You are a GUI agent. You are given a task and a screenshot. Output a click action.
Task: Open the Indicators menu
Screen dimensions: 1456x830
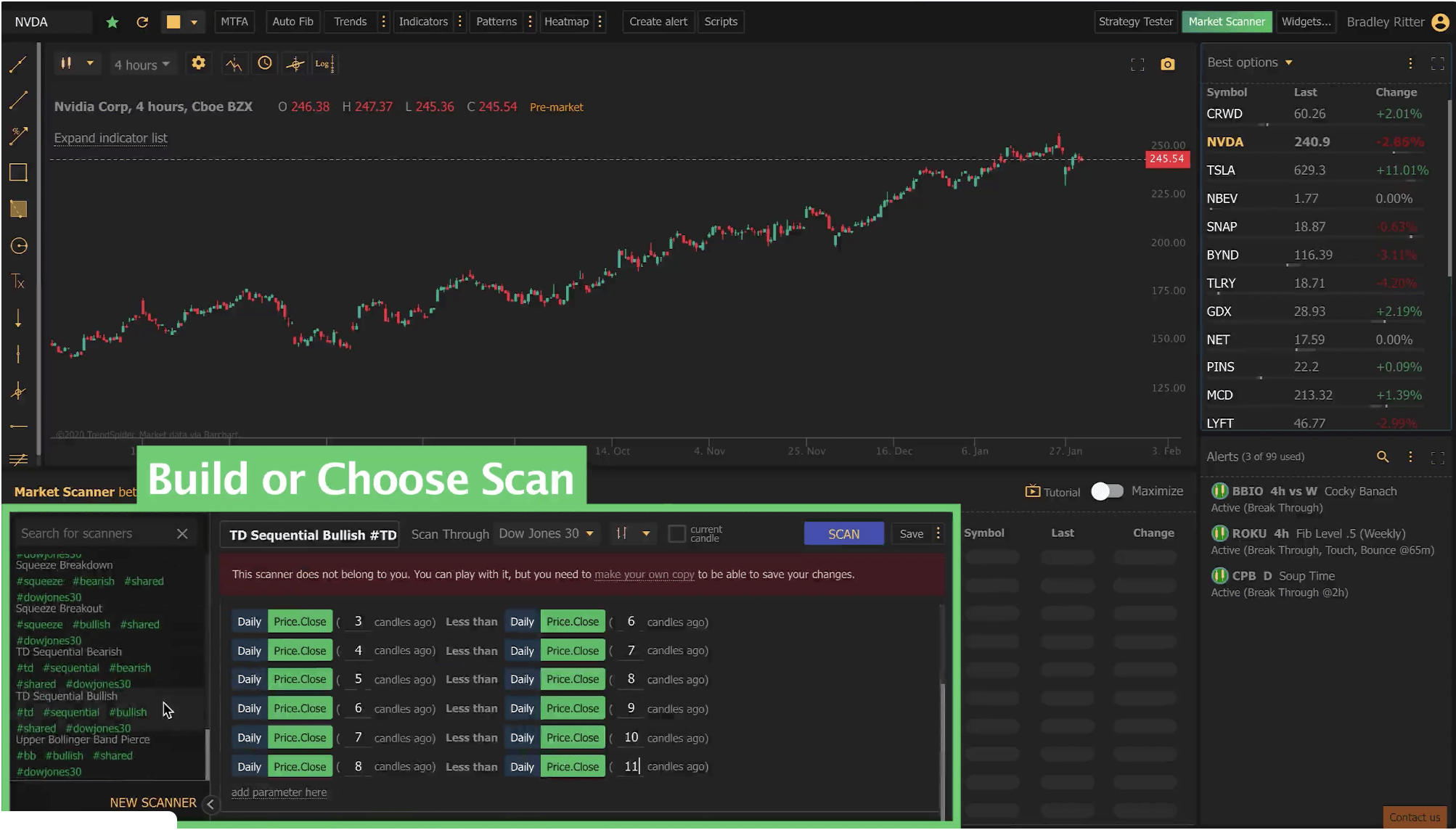[423, 21]
